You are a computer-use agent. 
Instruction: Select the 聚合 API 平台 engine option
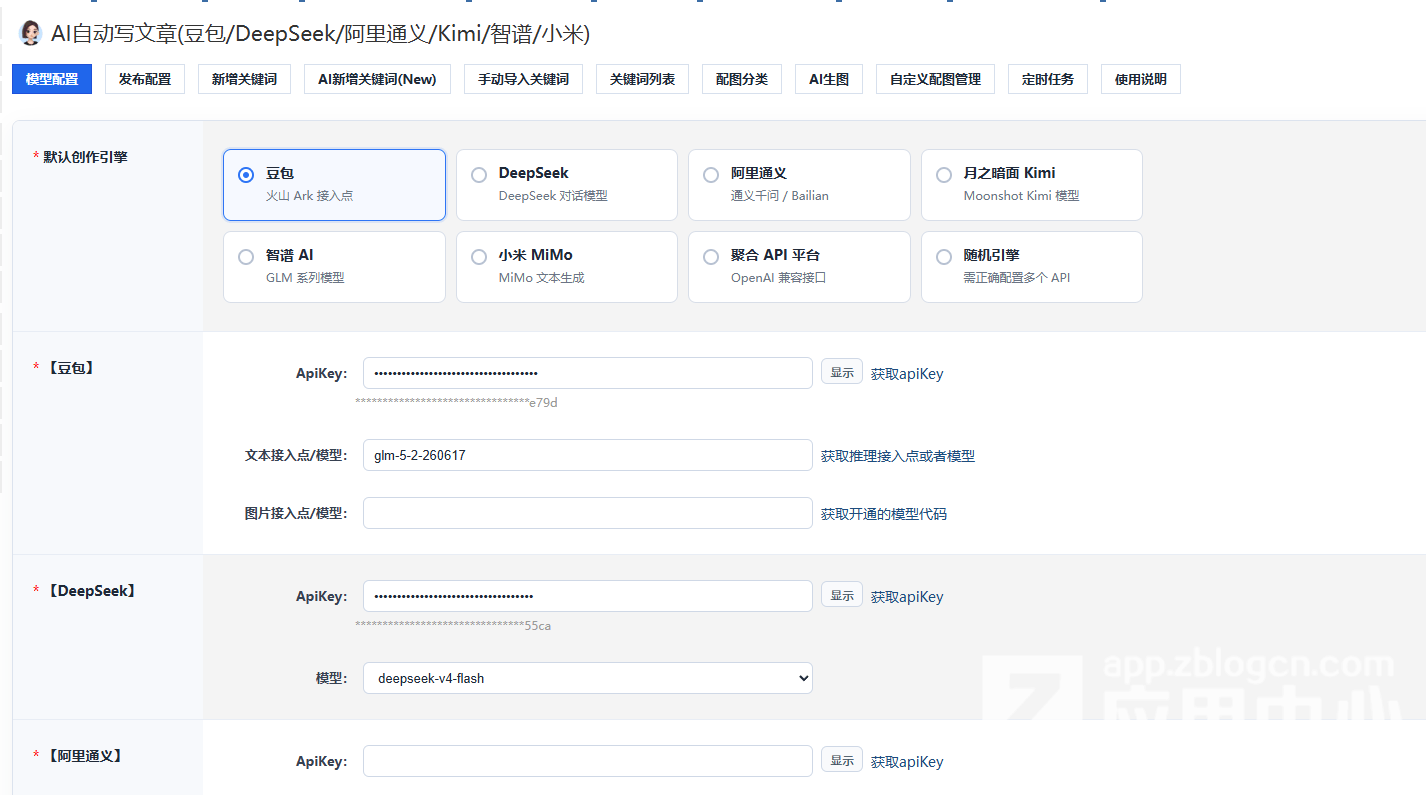711,257
